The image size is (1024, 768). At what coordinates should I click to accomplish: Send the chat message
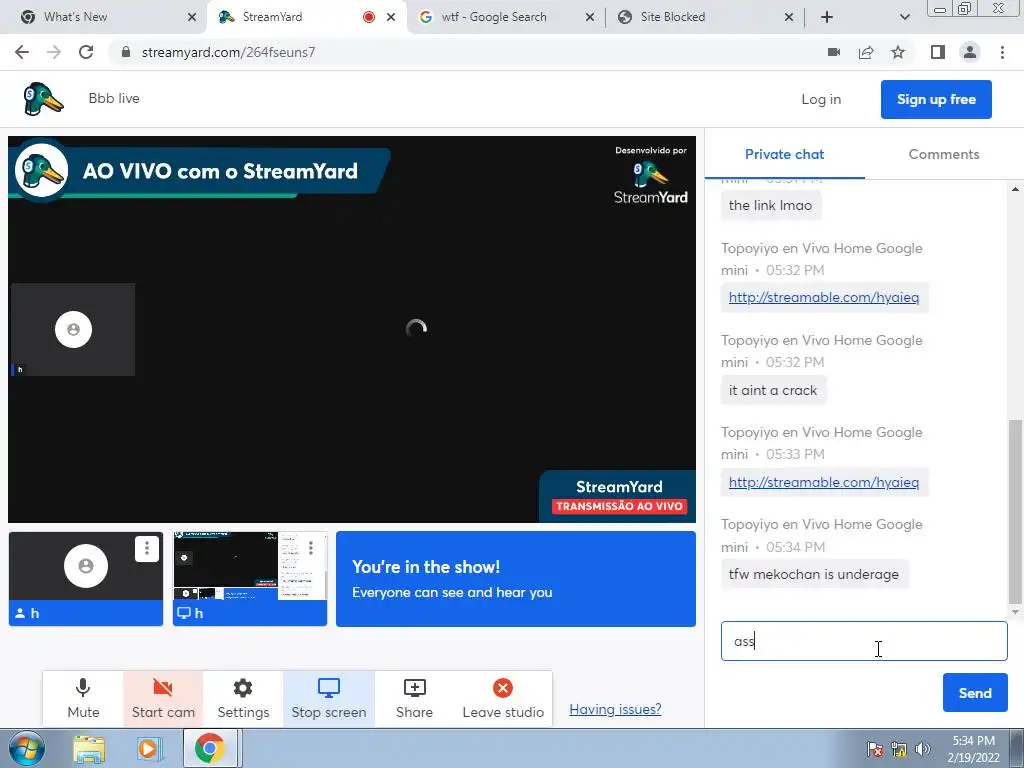(x=974, y=693)
